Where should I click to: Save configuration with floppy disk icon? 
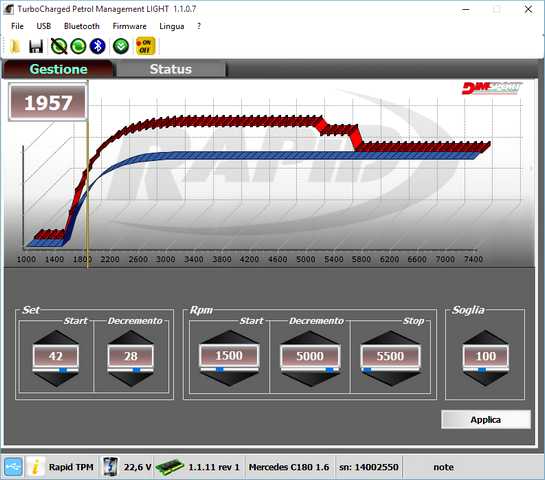[x=36, y=46]
